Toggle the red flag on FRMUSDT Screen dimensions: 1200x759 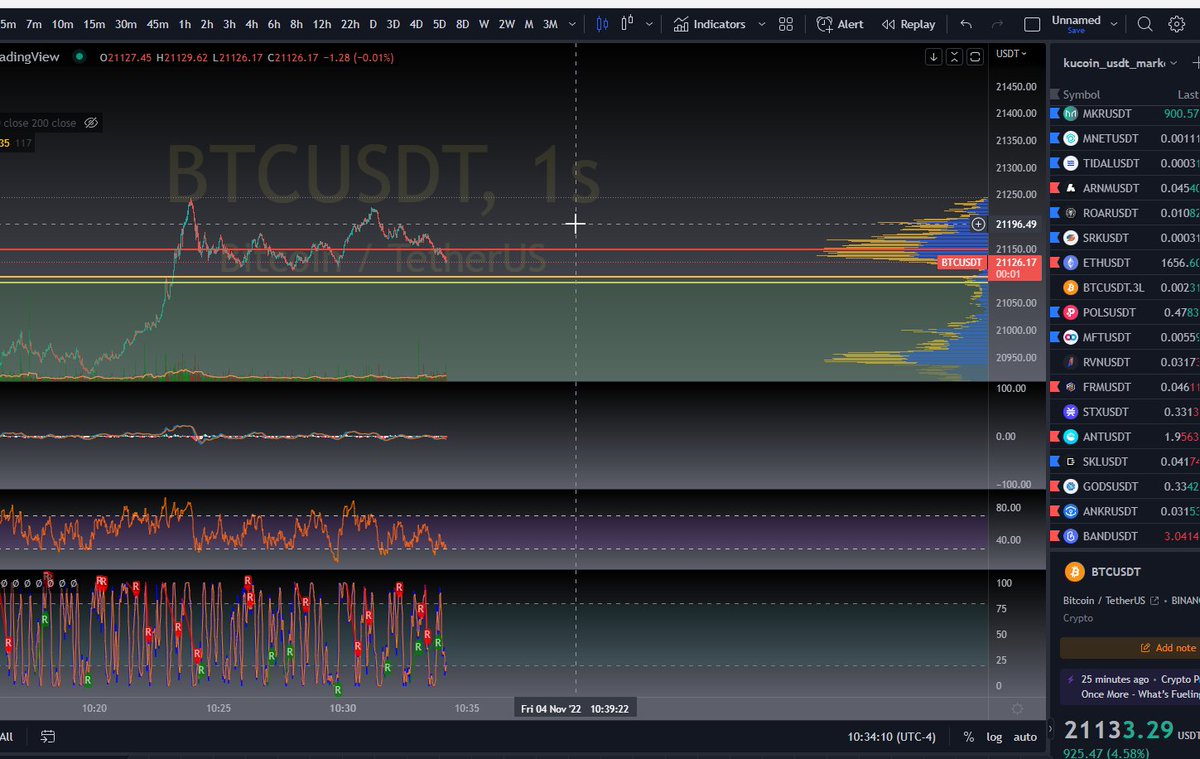point(1054,387)
